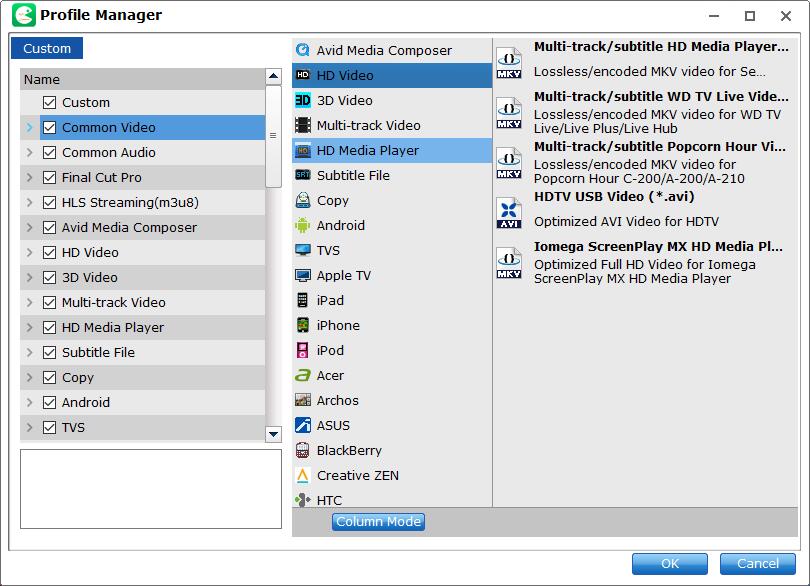810x586 pixels.
Task: Click the green Android robot icon
Action: point(303,225)
